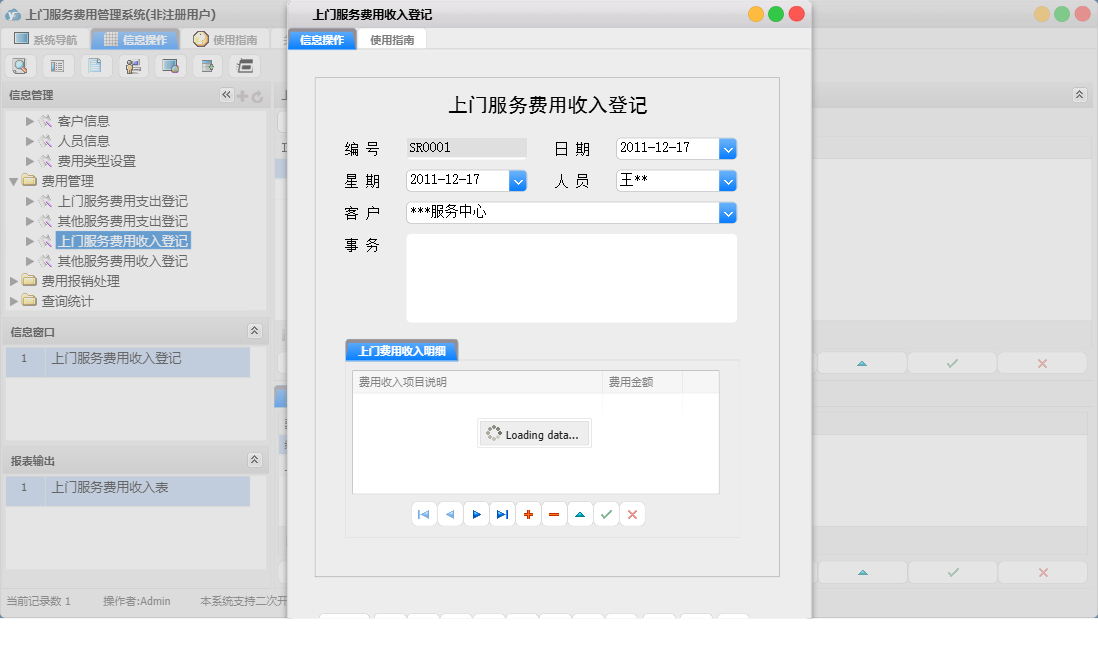The height and width of the screenshot is (655, 1098).
Task: Select the search/magnifier tool in the toolbar
Action: (x=20, y=66)
